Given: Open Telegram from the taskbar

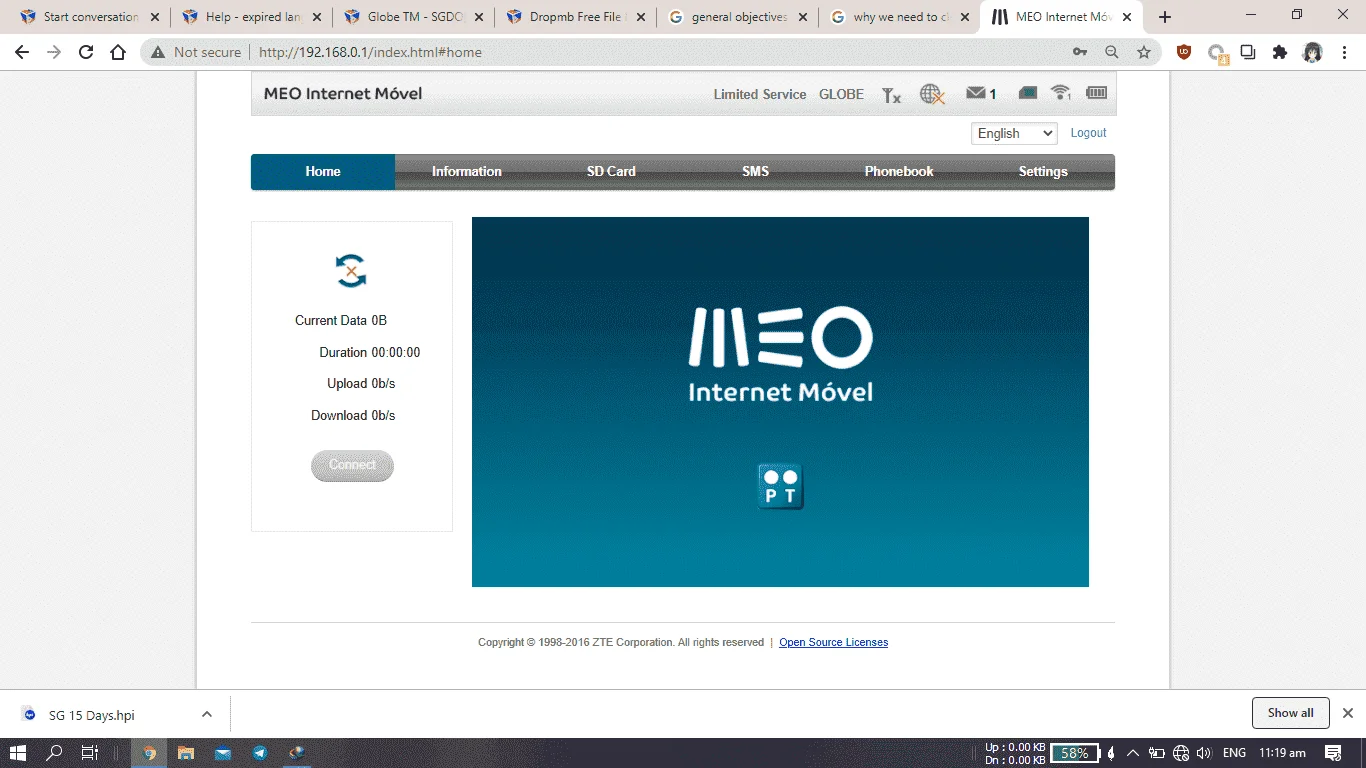Looking at the screenshot, I should tap(259, 753).
